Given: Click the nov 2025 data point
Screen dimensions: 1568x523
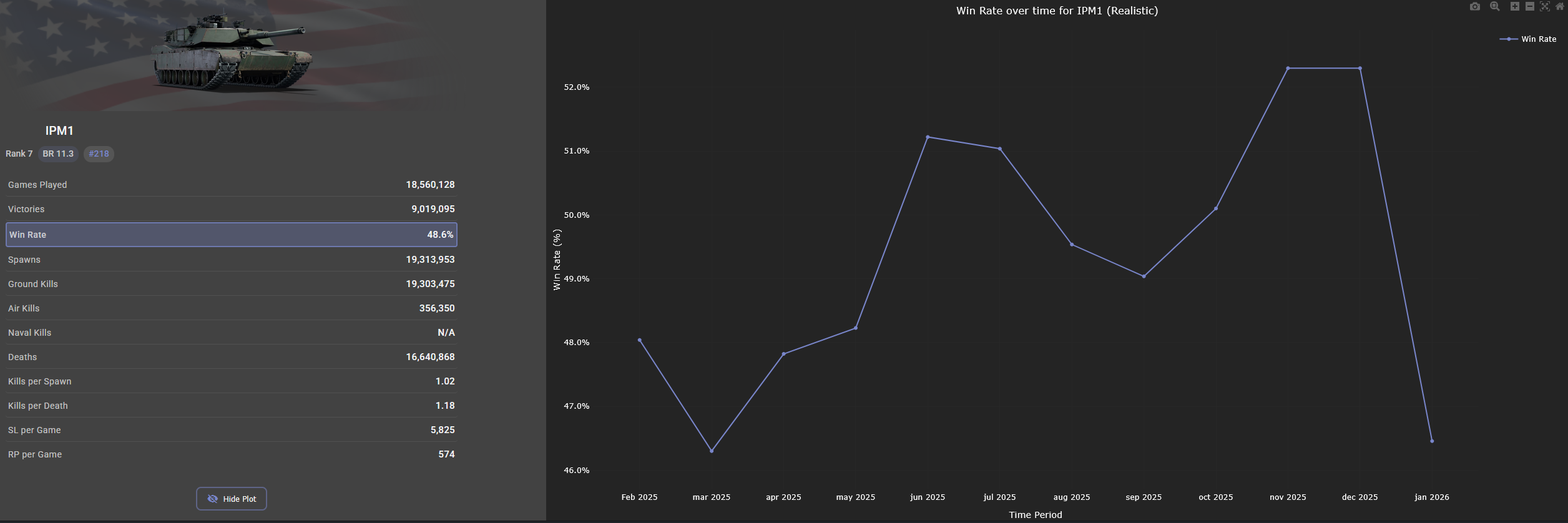Looking at the screenshot, I should click(1288, 68).
